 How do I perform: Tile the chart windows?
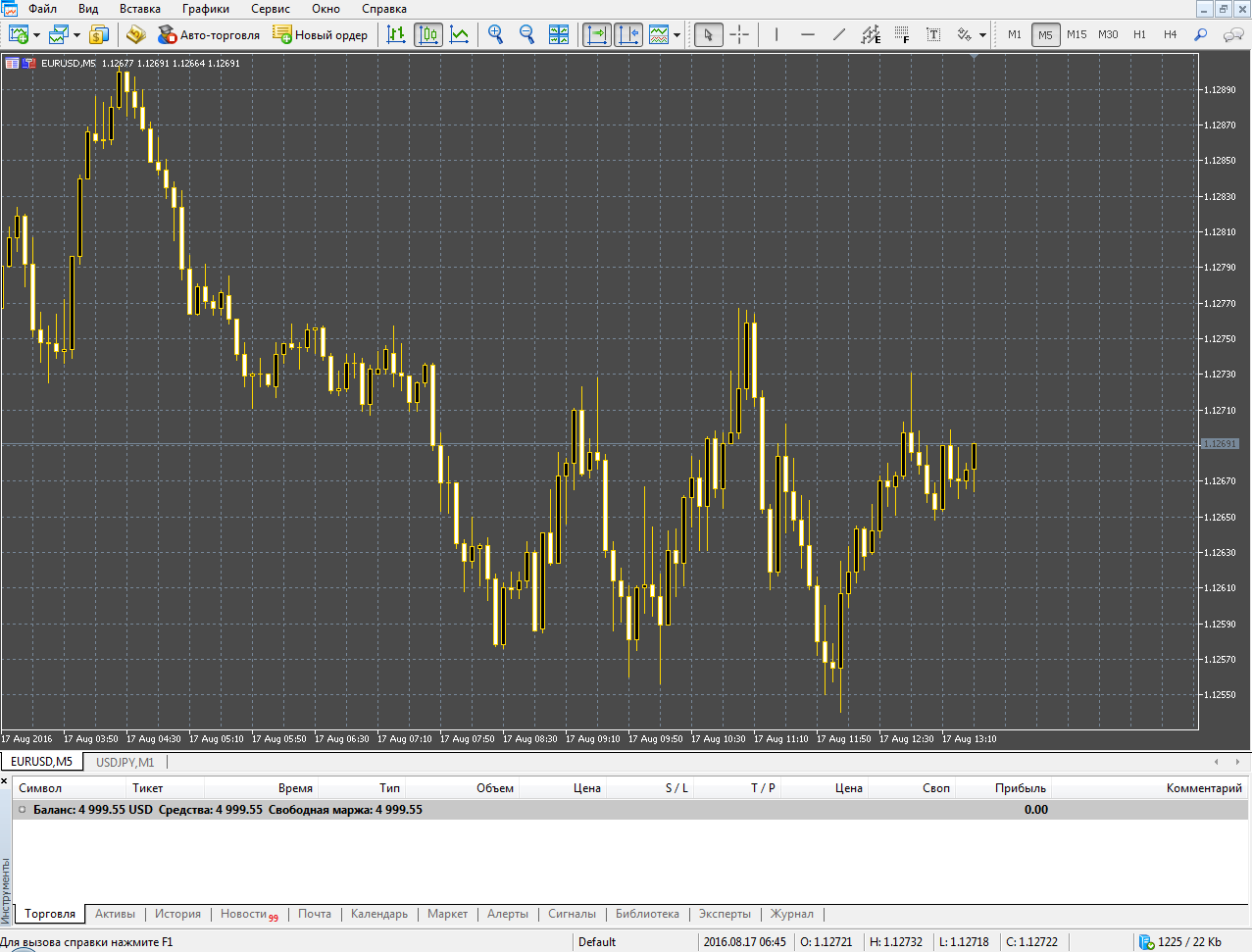tap(559, 34)
